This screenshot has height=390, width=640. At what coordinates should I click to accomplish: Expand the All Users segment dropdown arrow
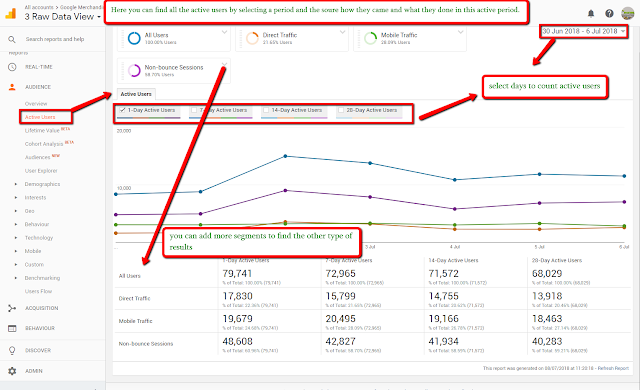click(x=224, y=32)
